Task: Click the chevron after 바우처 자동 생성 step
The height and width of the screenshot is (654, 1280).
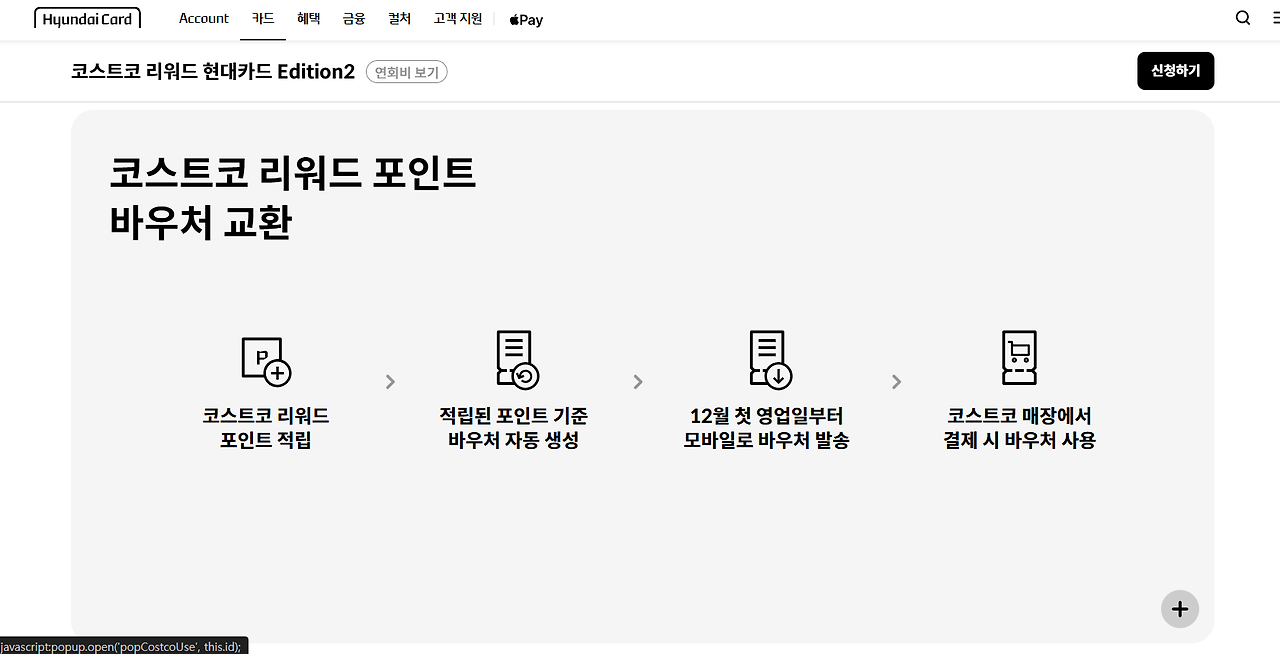Action: tap(638, 381)
